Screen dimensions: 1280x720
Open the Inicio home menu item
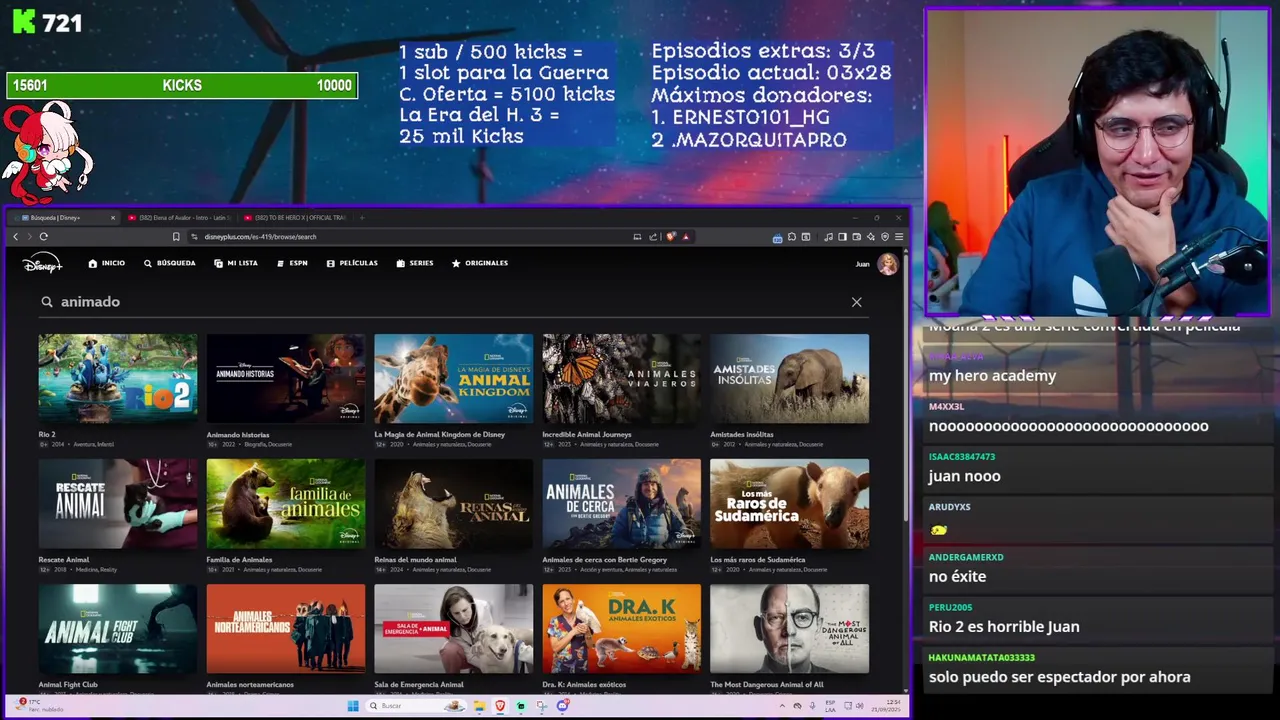click(107, 263)
